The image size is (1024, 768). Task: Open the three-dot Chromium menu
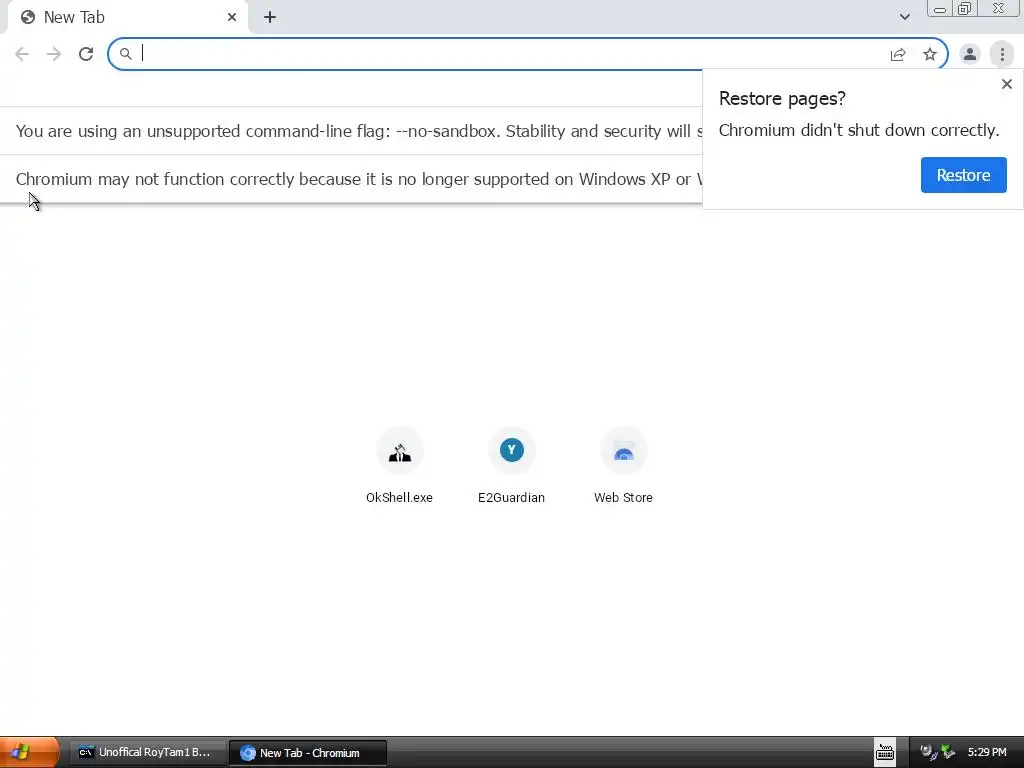(1002, 54)
